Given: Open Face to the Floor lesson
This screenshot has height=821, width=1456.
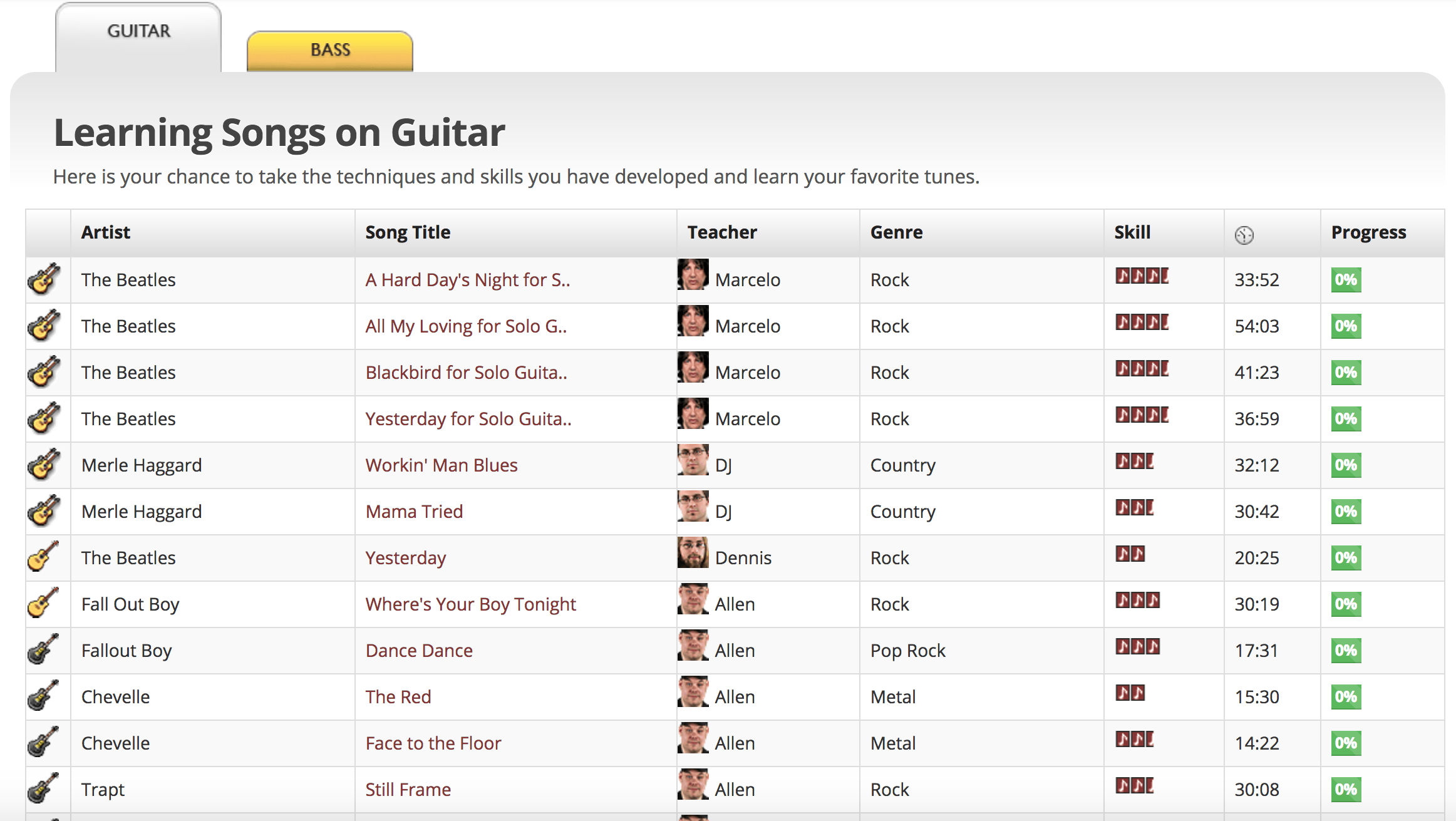Looking at the screenshot, I should tap(433, 743).
